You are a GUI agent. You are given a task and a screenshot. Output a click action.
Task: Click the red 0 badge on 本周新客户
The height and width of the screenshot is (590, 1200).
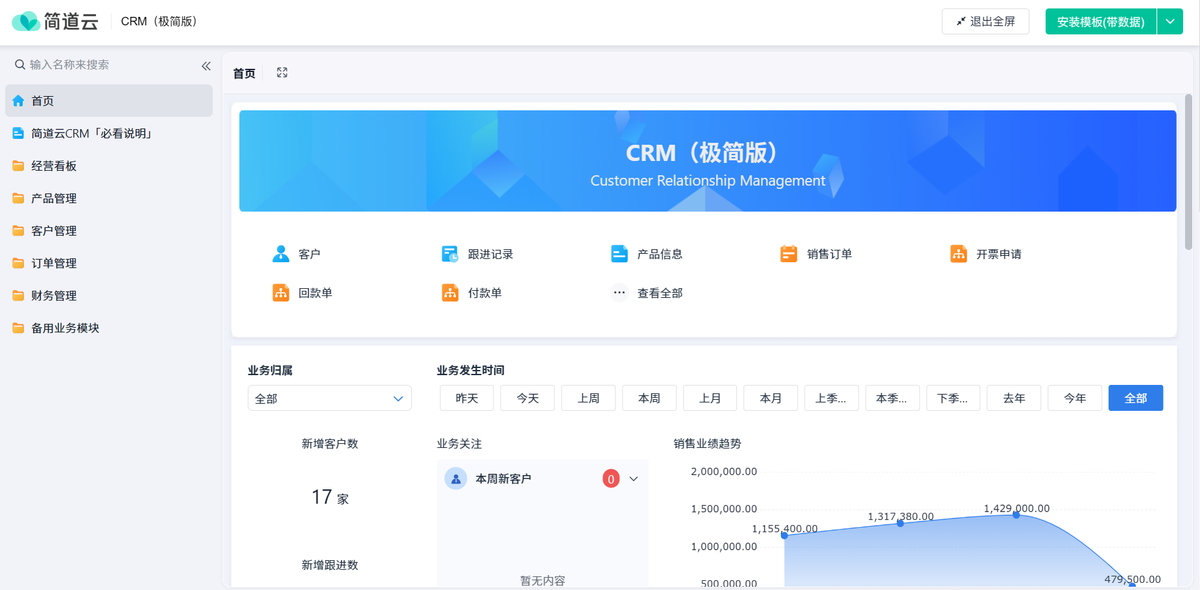click(x=611, y=479)
